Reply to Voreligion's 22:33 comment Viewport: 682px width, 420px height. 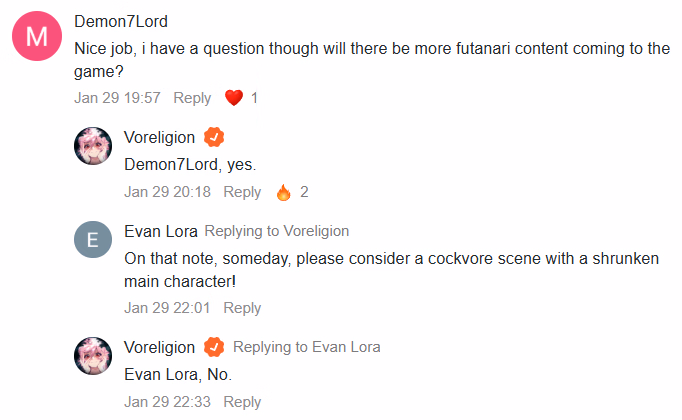tap(242, 402)
